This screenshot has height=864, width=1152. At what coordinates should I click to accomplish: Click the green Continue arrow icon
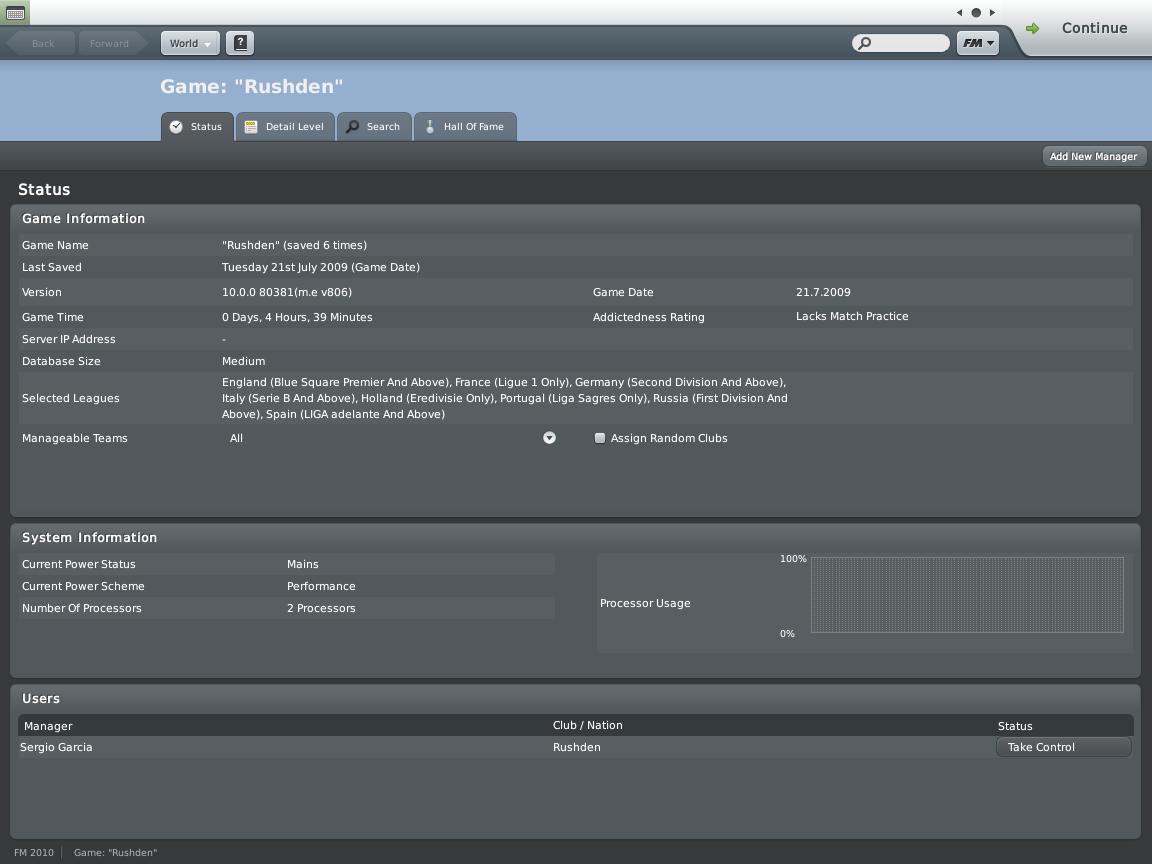(1033, 28)
